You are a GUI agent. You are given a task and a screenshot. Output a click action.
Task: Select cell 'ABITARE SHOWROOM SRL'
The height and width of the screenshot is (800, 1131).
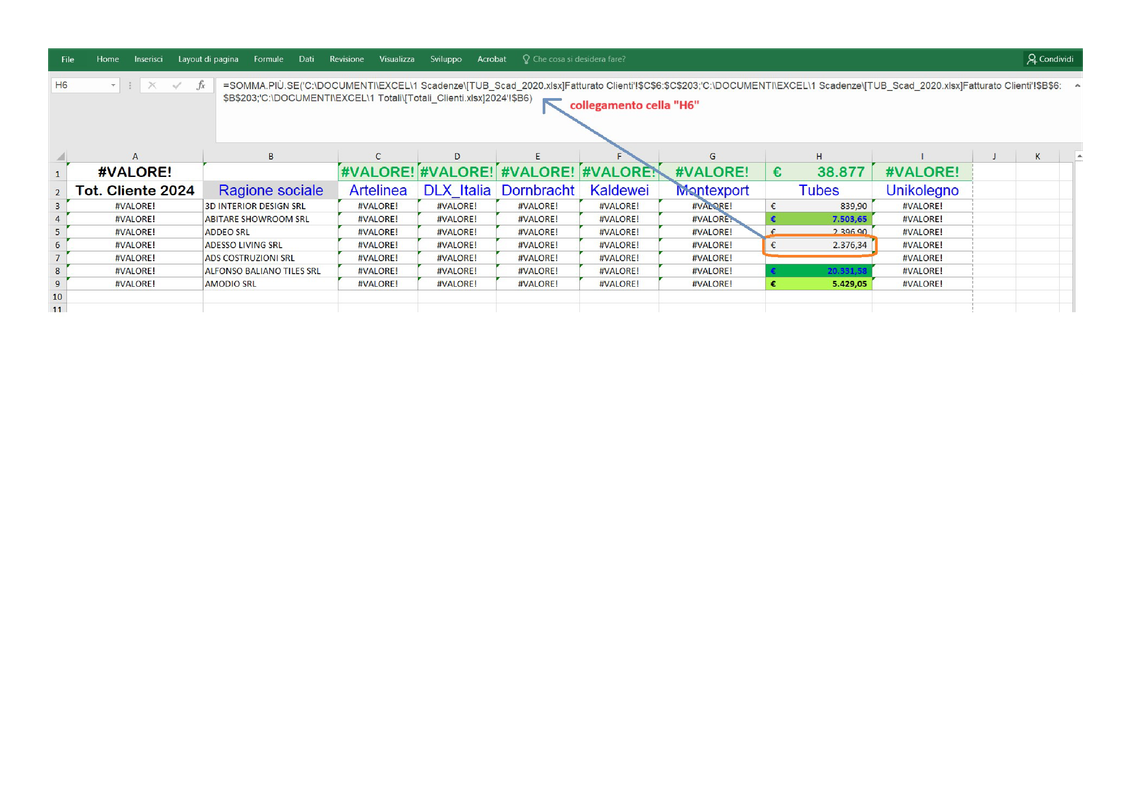270,219
